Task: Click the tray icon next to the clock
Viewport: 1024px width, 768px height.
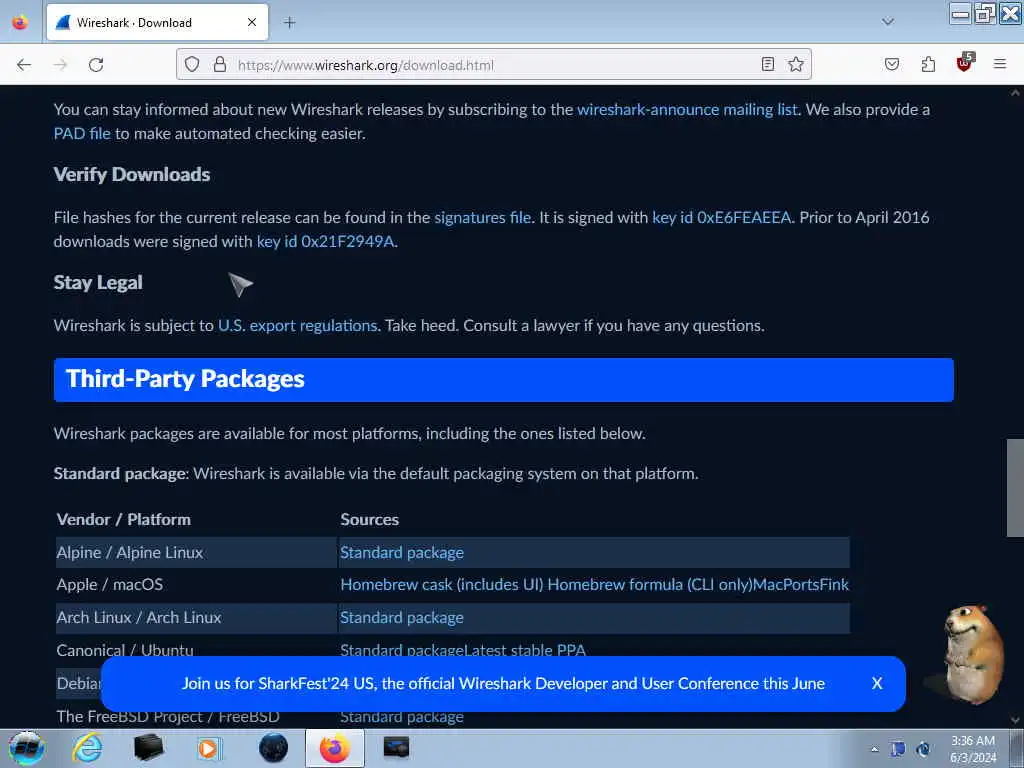Action: (923, 749)
